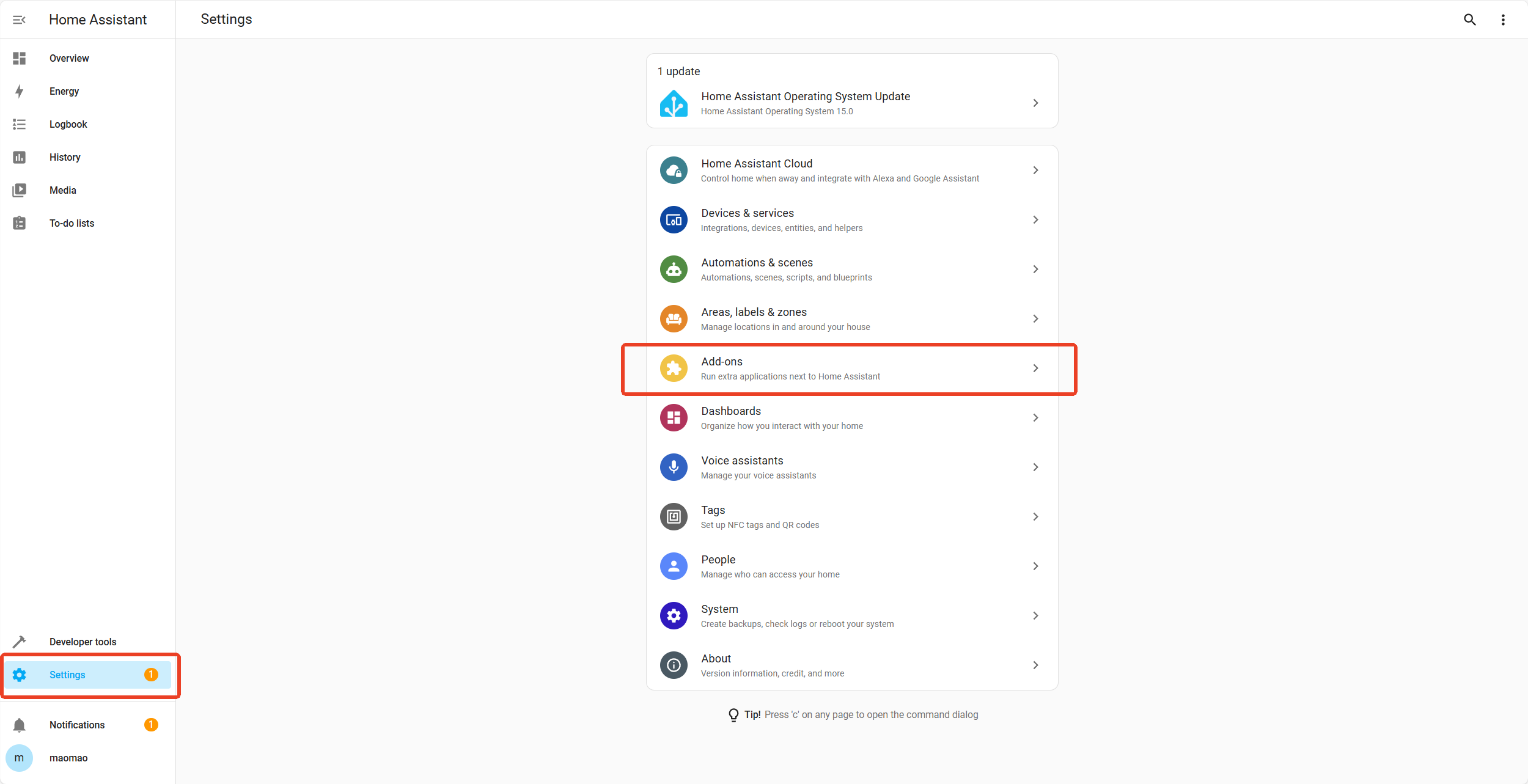The width and height of the screenshot is (1528, 784).
Task: Go to Logbook in the sidebar
Action: pos(68,125)
